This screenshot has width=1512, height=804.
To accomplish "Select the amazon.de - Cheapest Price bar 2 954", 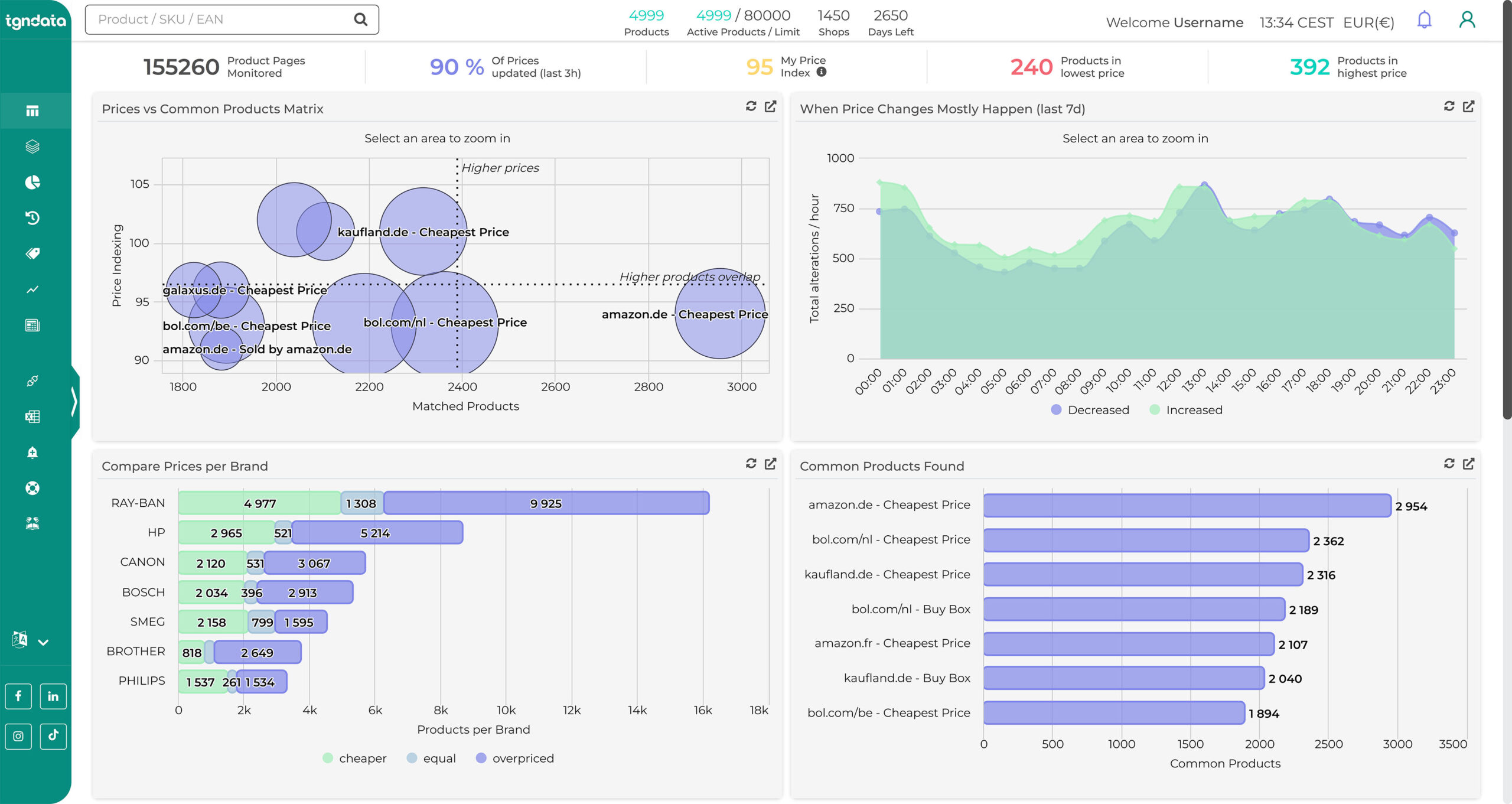I will pyautogui.click(x=1187, y=506).
